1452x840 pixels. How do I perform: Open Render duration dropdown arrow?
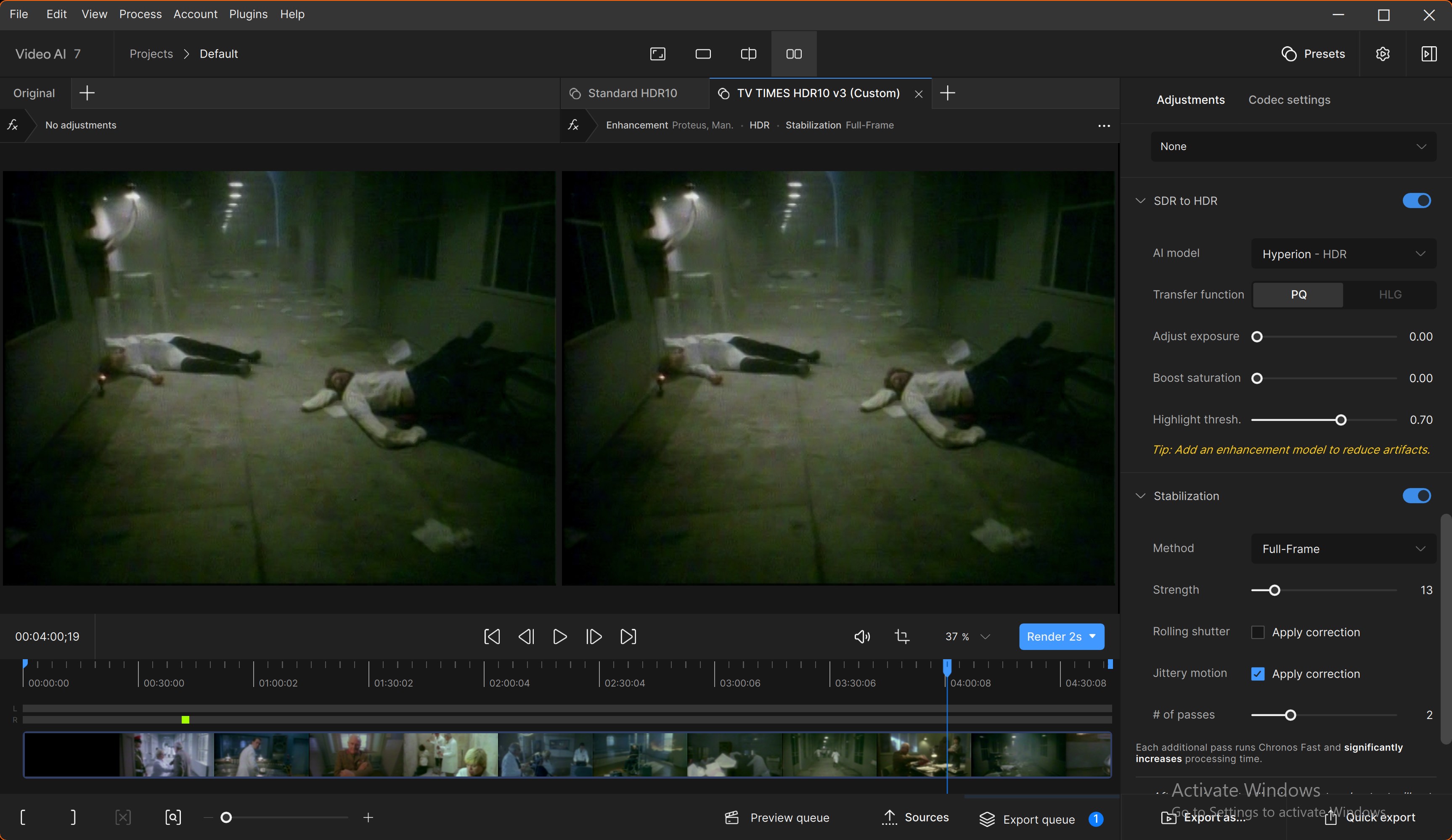click(1093, 636)
